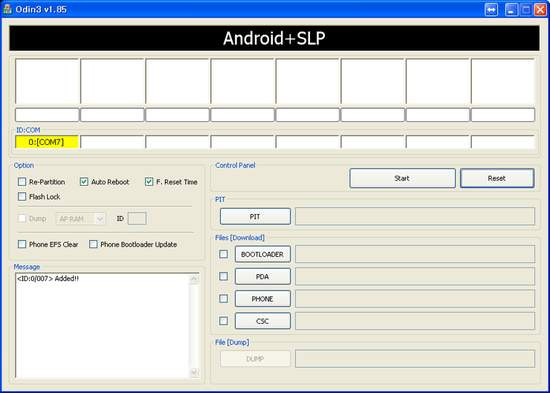The width and height of the screenshot is (550, 393).
Task: Click the Android+SLP banner
Action: coord(274,38)
